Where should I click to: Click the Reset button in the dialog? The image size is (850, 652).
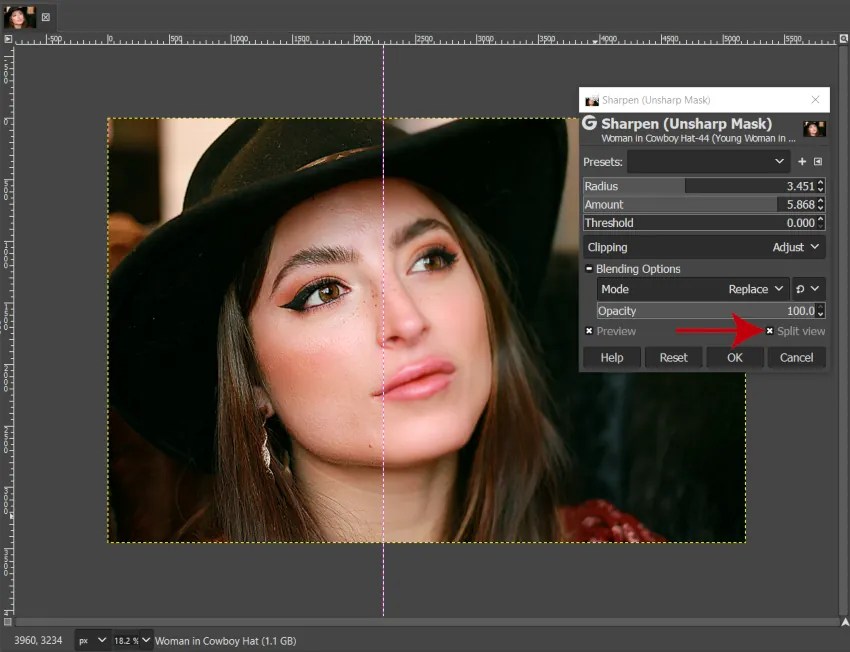(673, 357)
